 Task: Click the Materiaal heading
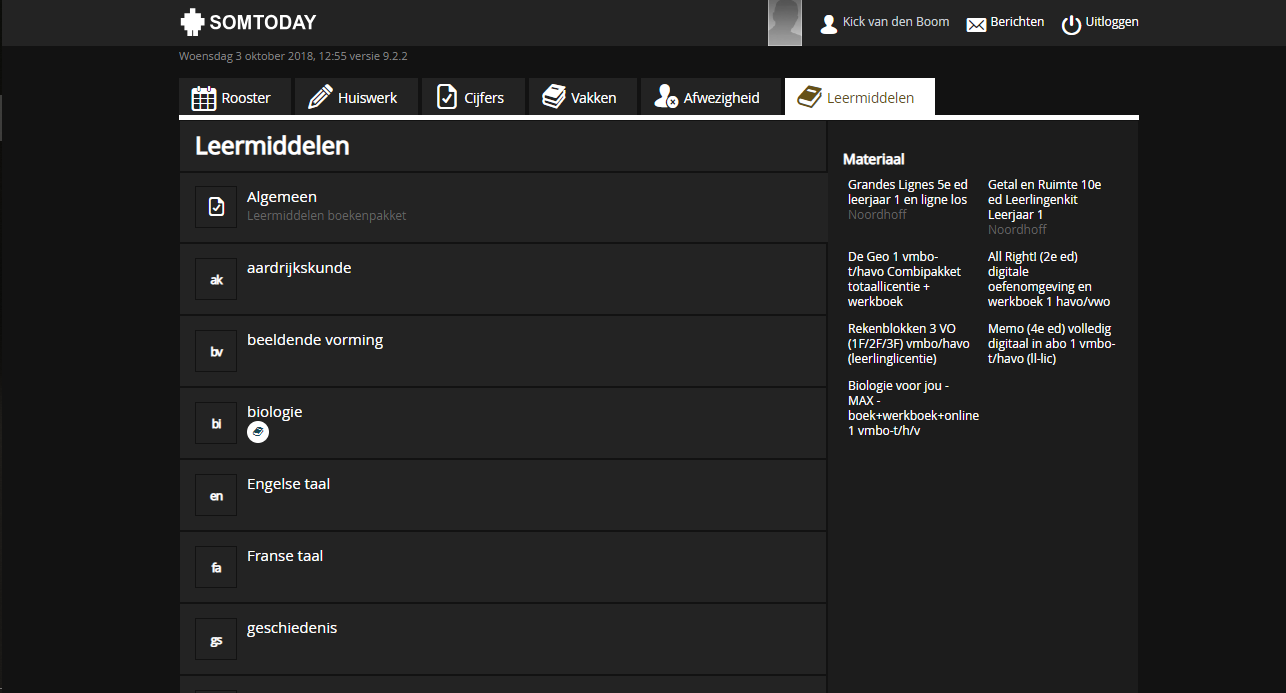click(874, 158)
